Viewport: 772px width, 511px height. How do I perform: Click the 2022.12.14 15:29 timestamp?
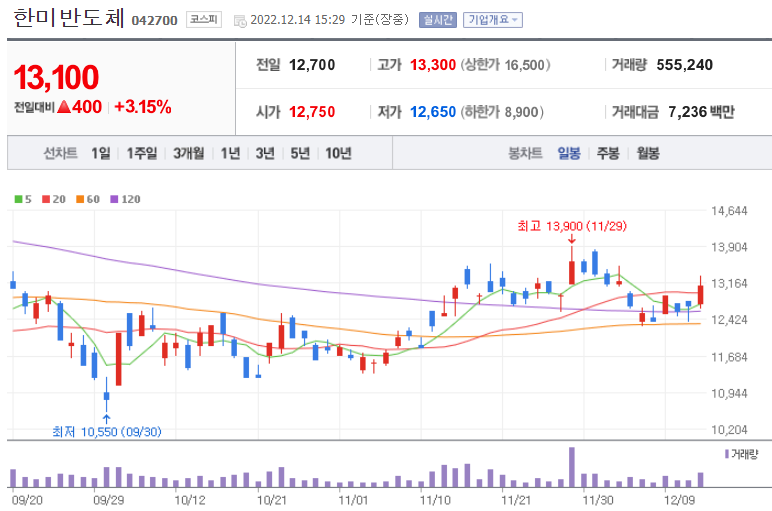(x=298, y=20)
